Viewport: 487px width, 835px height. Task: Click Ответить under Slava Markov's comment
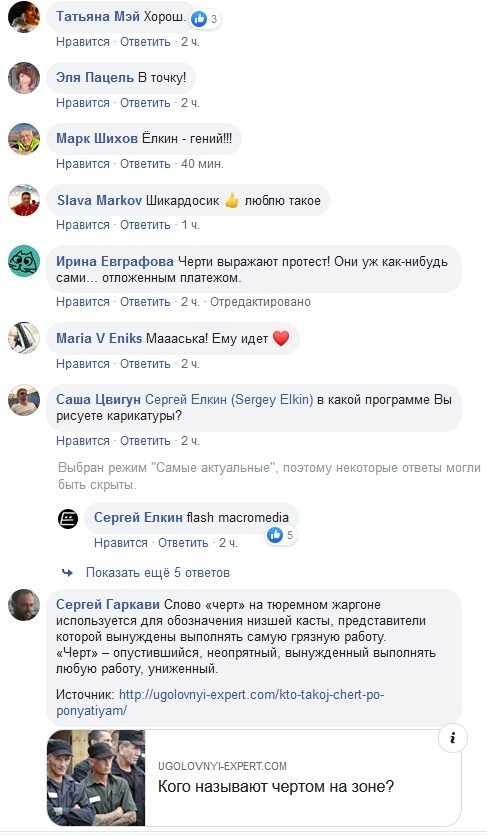[x=145, y=225]
